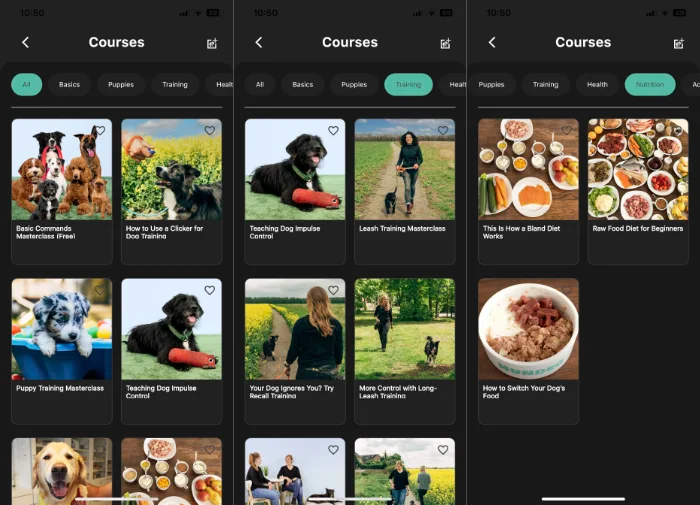
Task: Open the add icon on the right Courses screen
Action: point(679,43)
